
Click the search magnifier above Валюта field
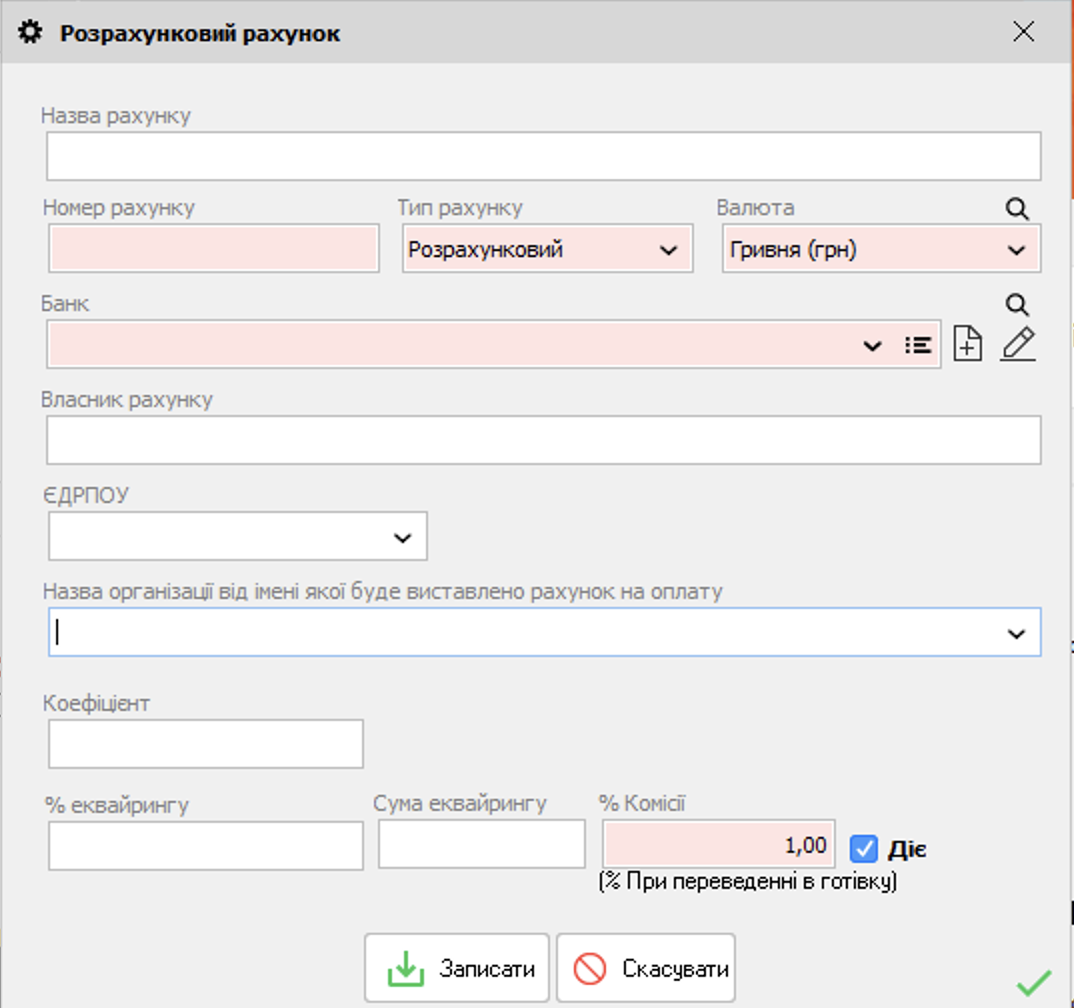tap(1017, 209)
